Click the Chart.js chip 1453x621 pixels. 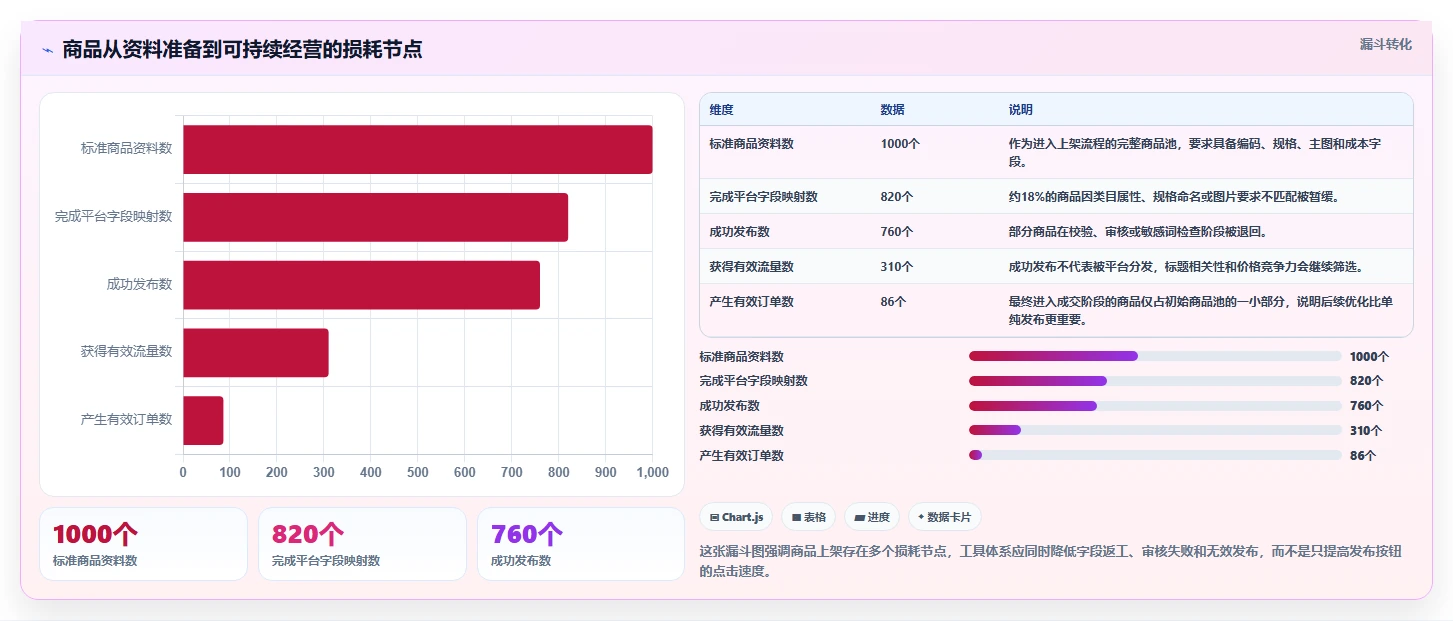[736, 517]
